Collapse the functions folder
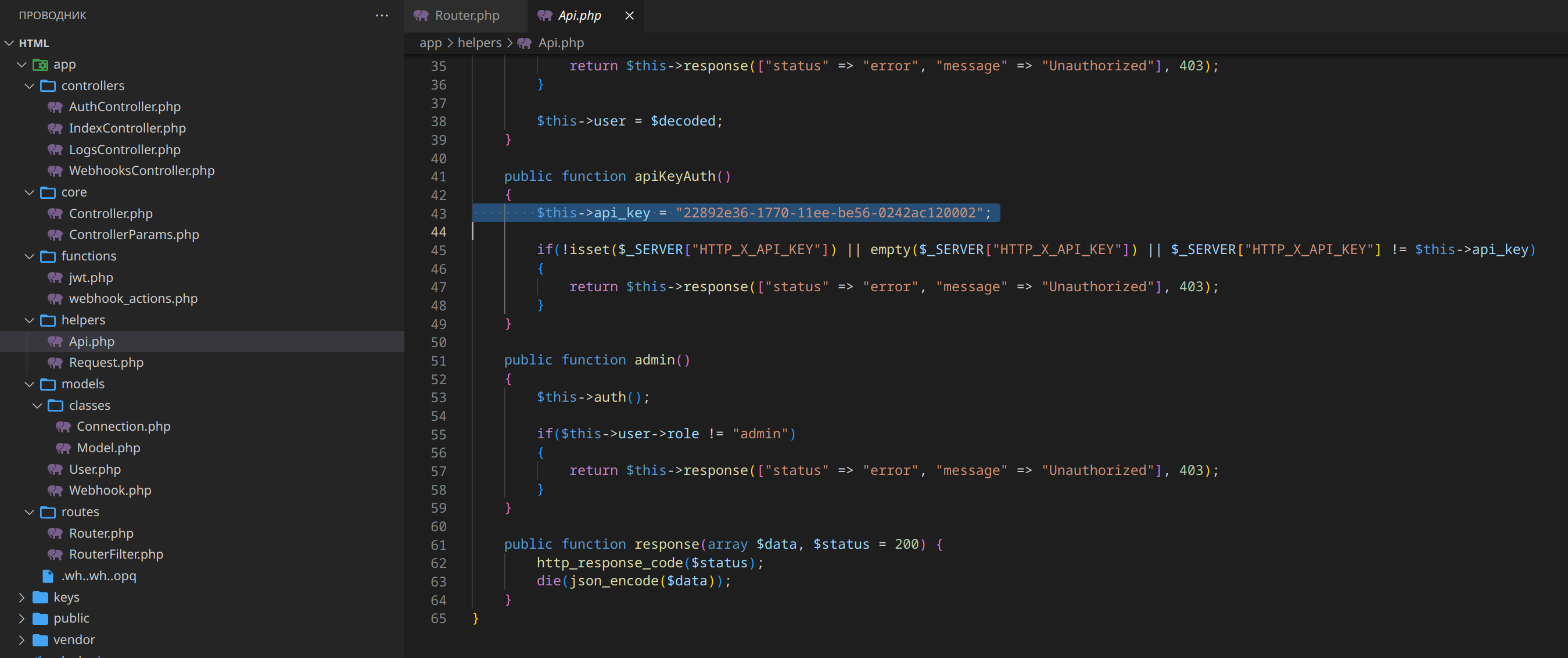 coord(29,256)
